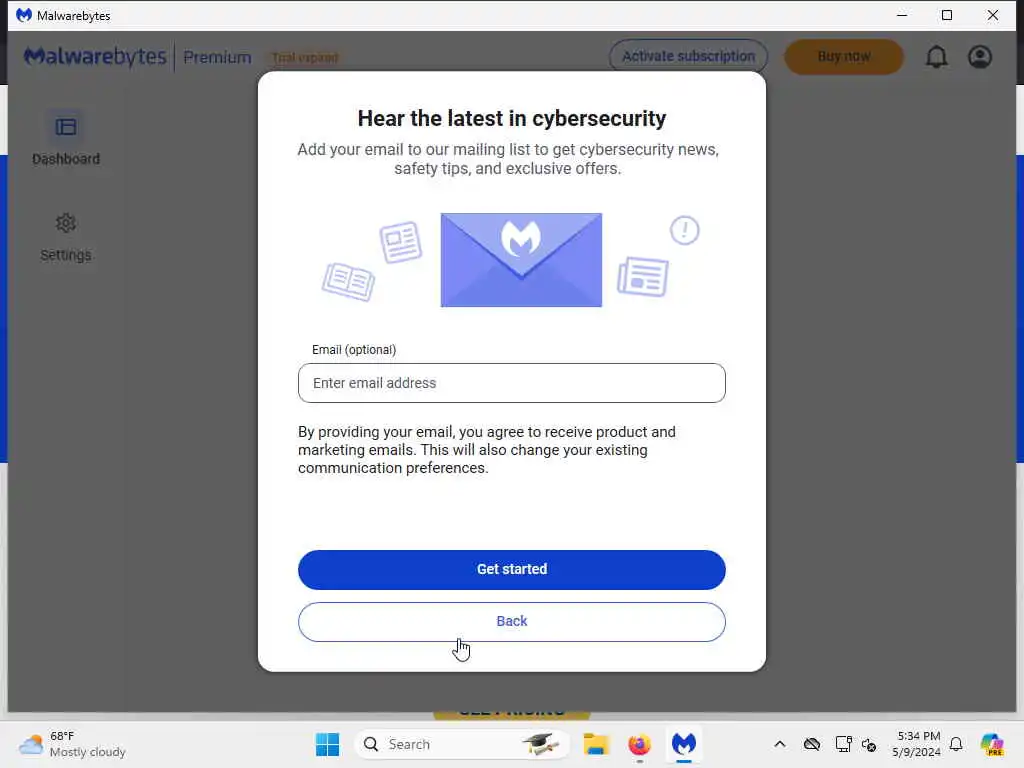Focus the Enter email address field
1024x768 pixels.
(x=511, y=383)
